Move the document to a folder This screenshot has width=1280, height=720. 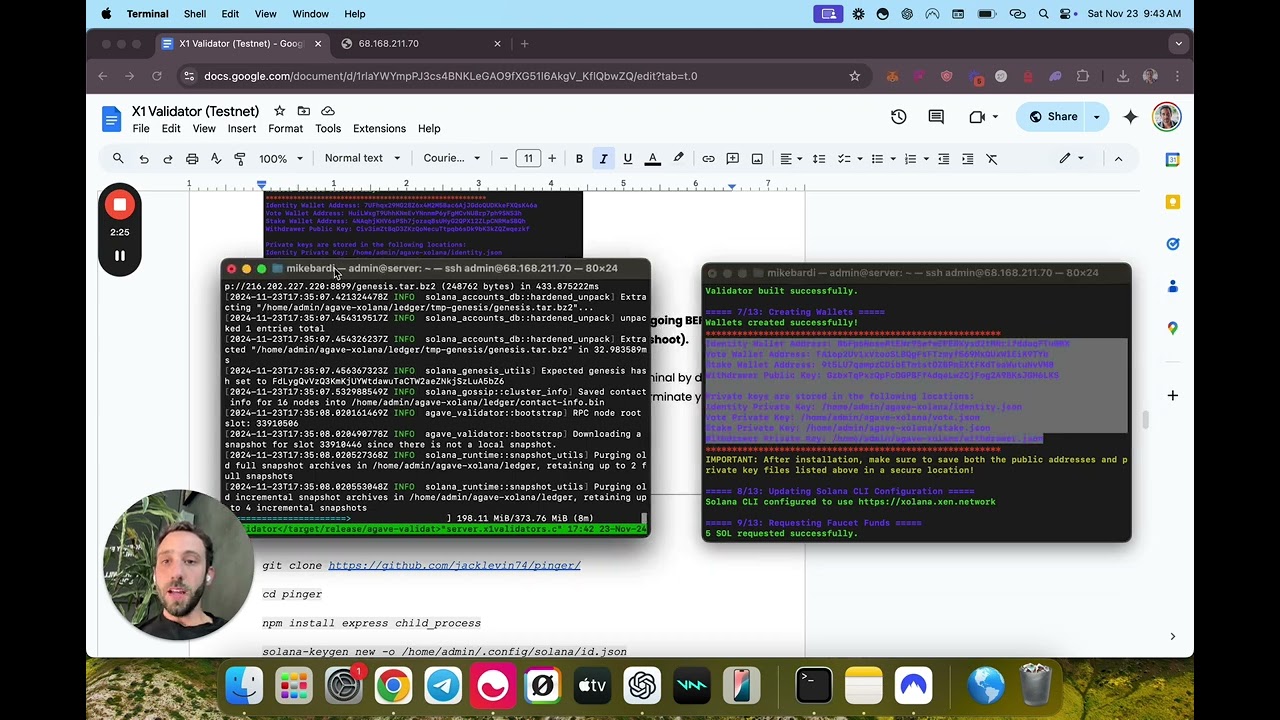coord(303,111)
